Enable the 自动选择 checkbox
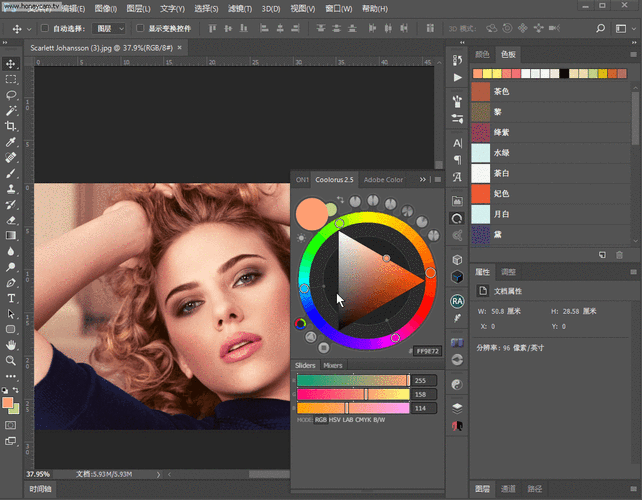Viewport: 642px width, 500px height. 45,29
